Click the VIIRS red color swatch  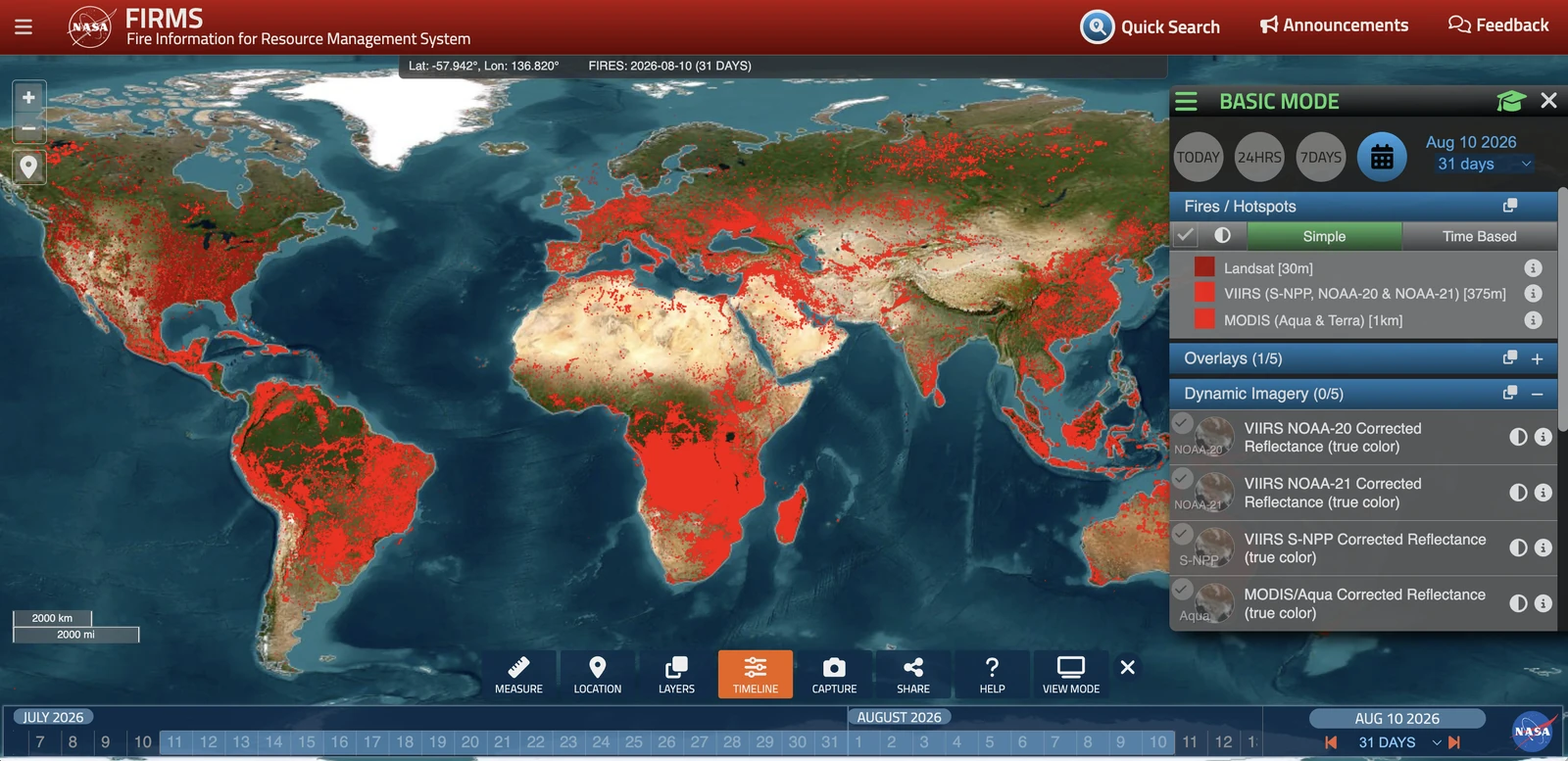point(1204,292)
